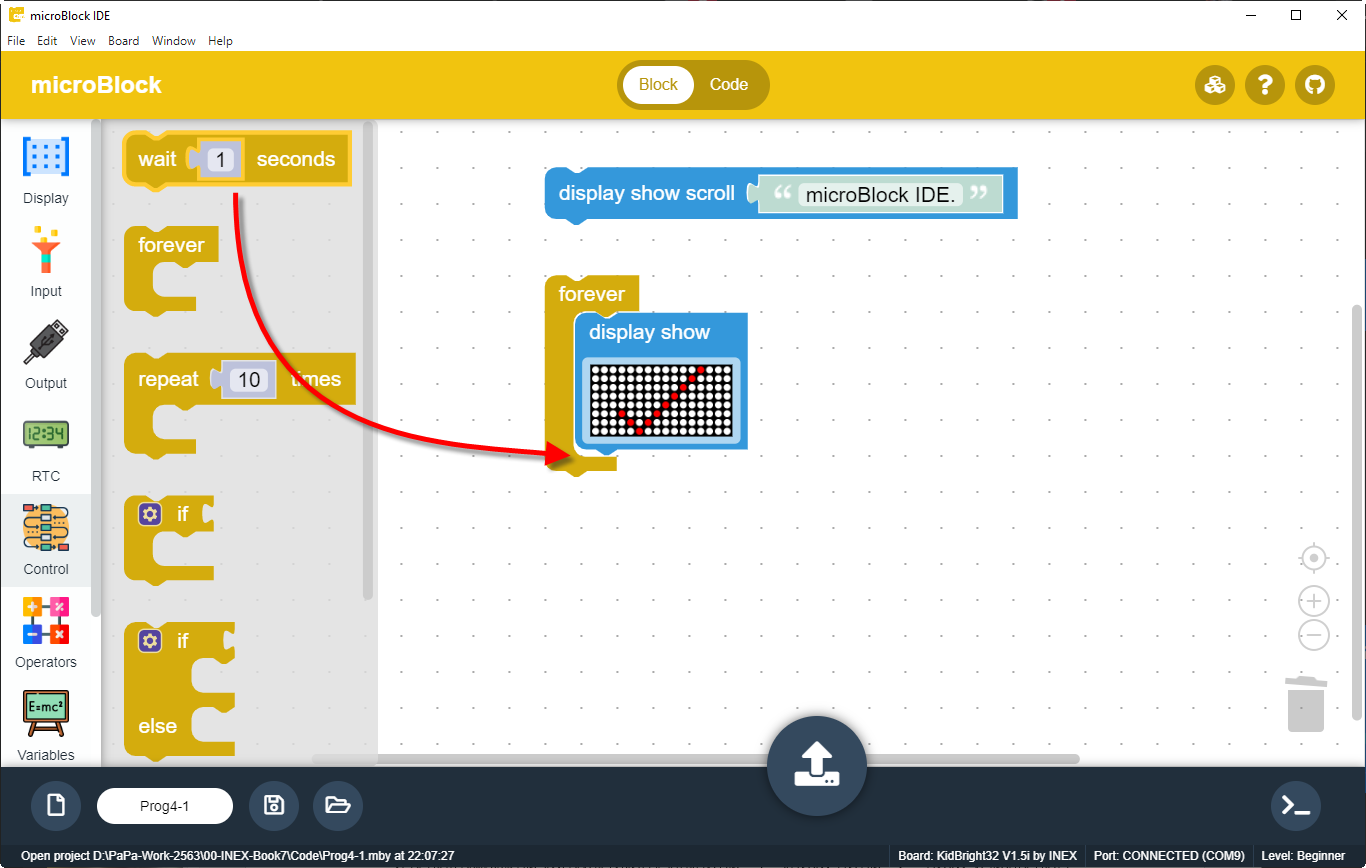Select the Control block category
1366x868 pixels.
pyautogui.click(x=46, y=539)
